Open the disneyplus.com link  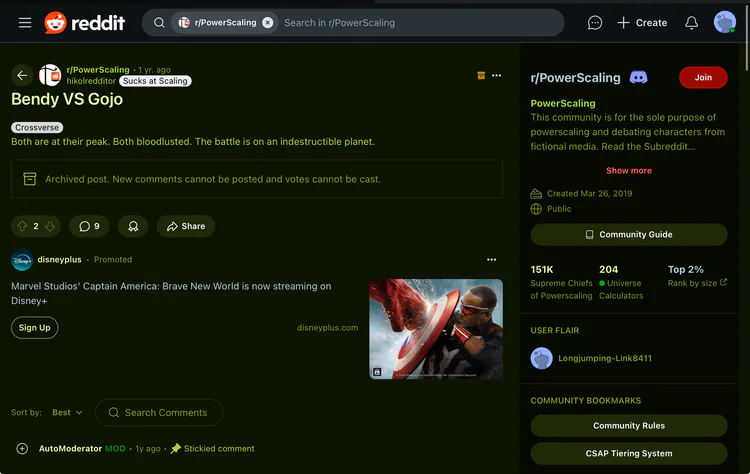point(327,328)
